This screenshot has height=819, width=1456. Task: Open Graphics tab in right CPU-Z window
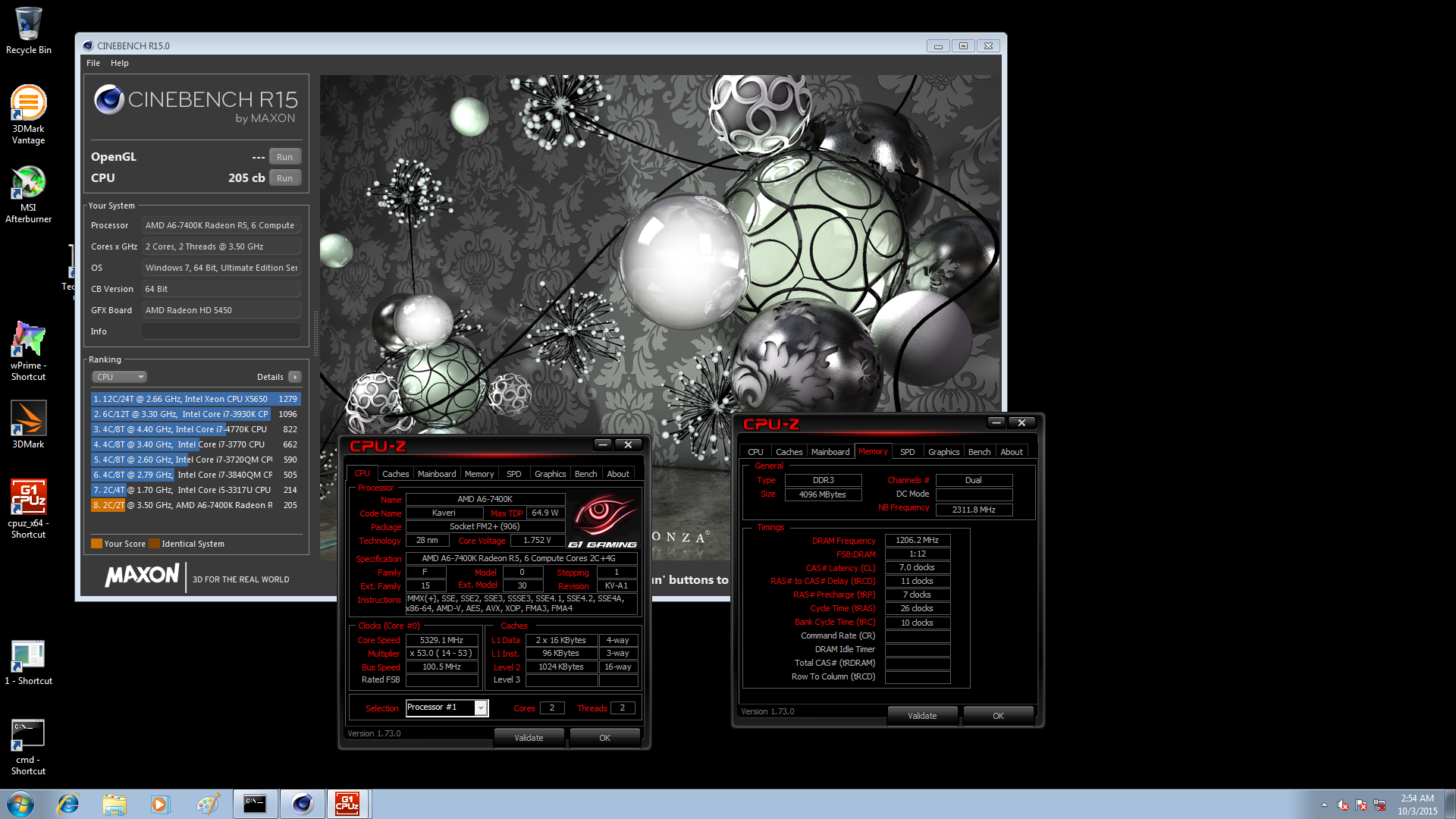(x=944, y=452)
